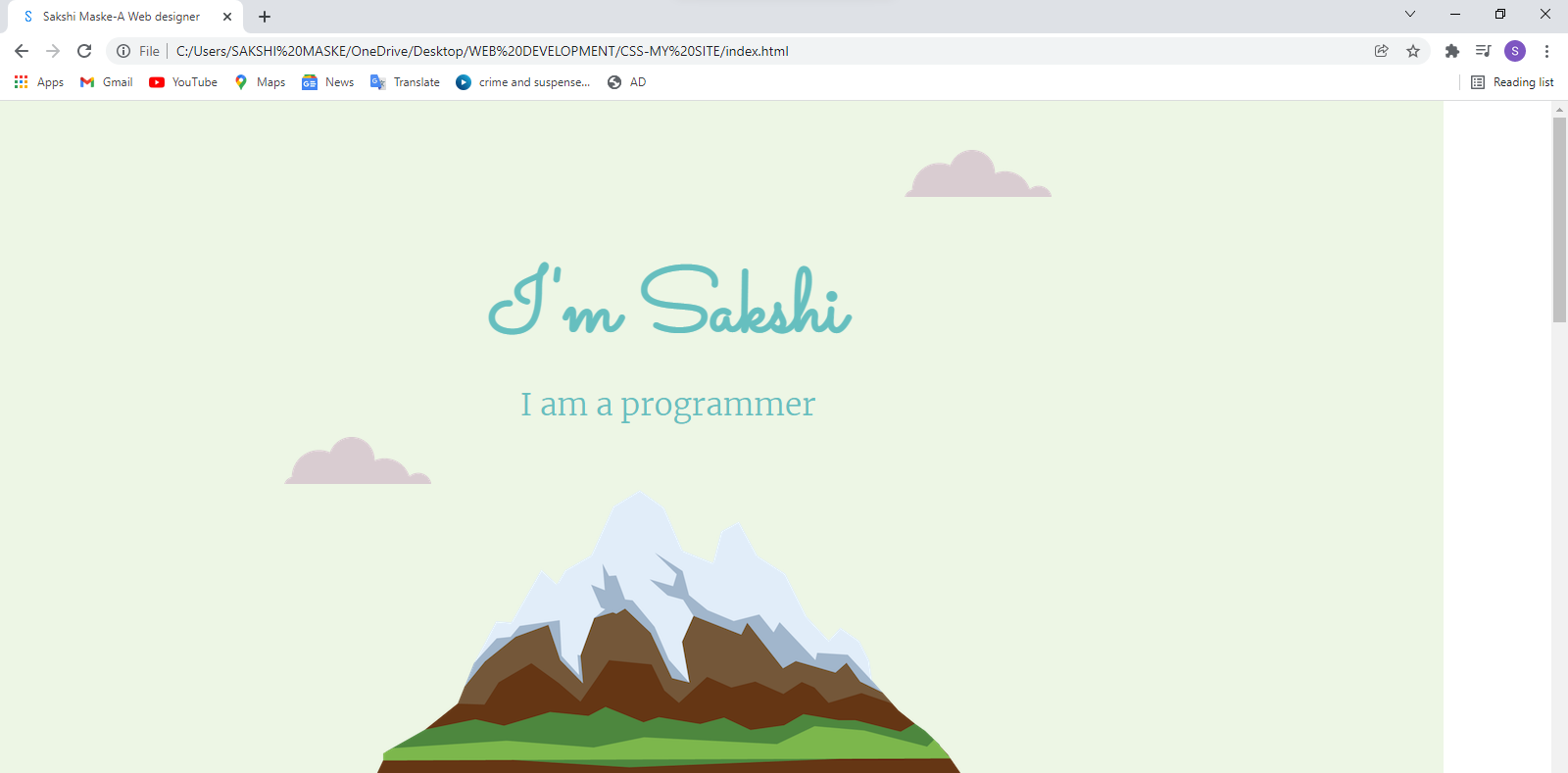1568x773 pixels.
Task: Open the YouTube bookmark
Action: tap(183, 82)
